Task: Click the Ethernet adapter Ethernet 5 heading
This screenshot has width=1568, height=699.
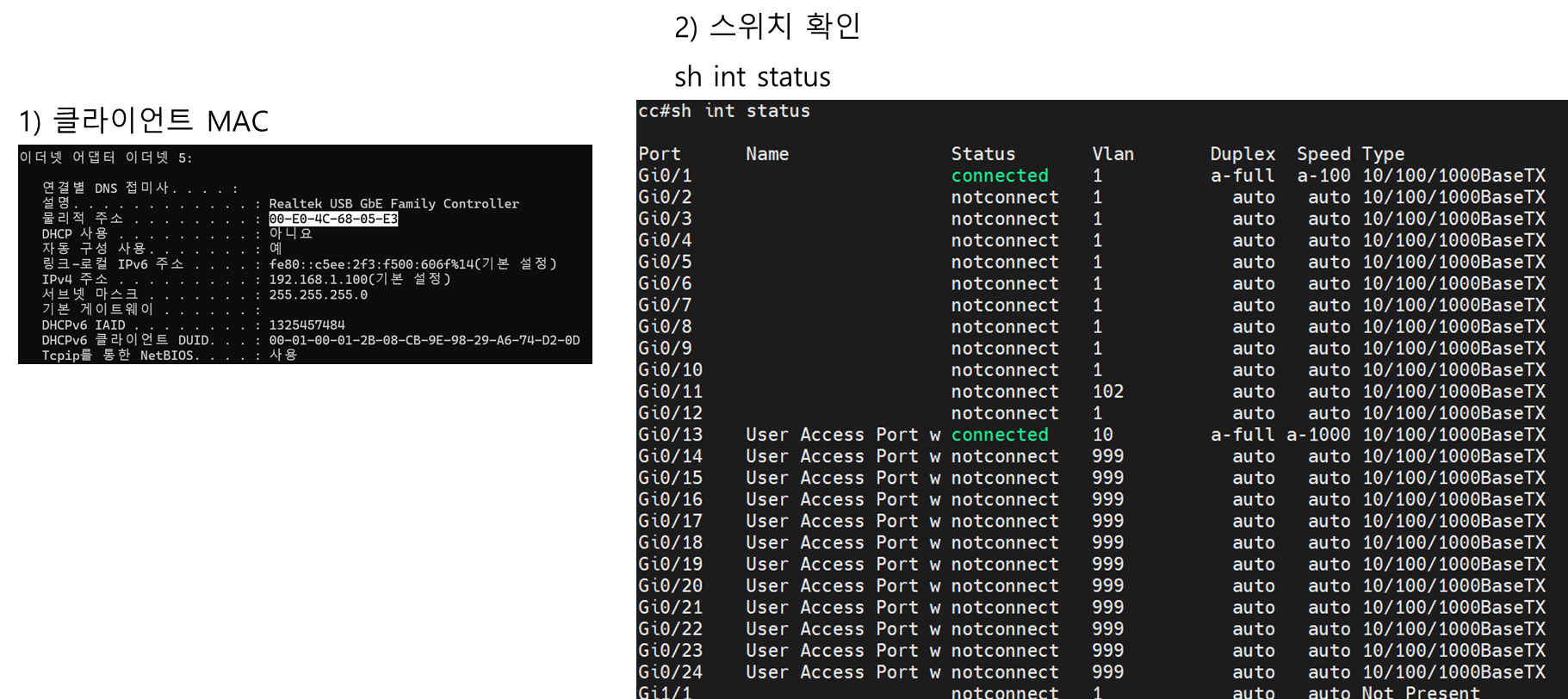Action: [x=106, y=158]
